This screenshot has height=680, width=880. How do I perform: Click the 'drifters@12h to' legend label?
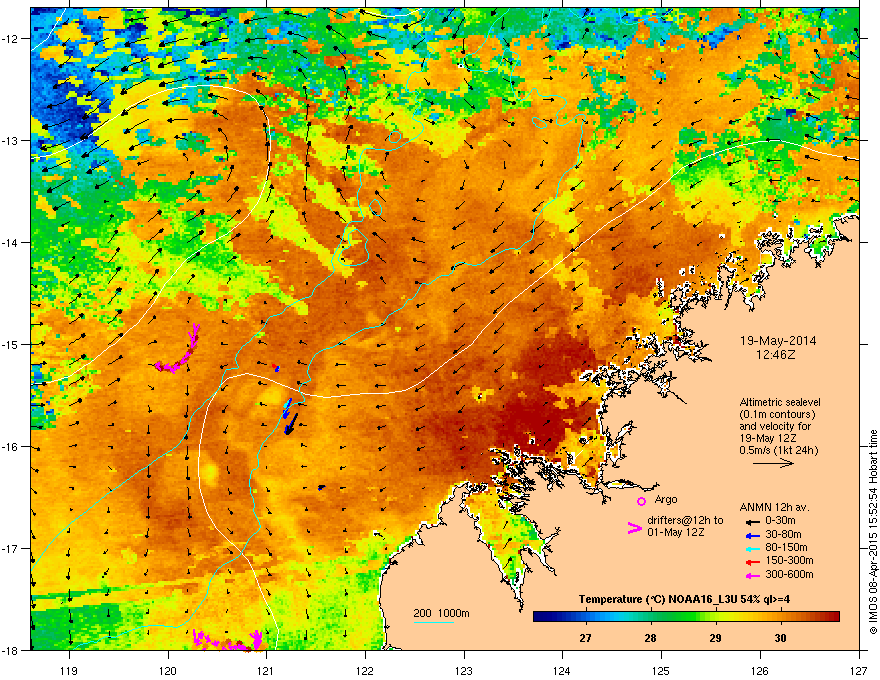click(x=685, y=520)
